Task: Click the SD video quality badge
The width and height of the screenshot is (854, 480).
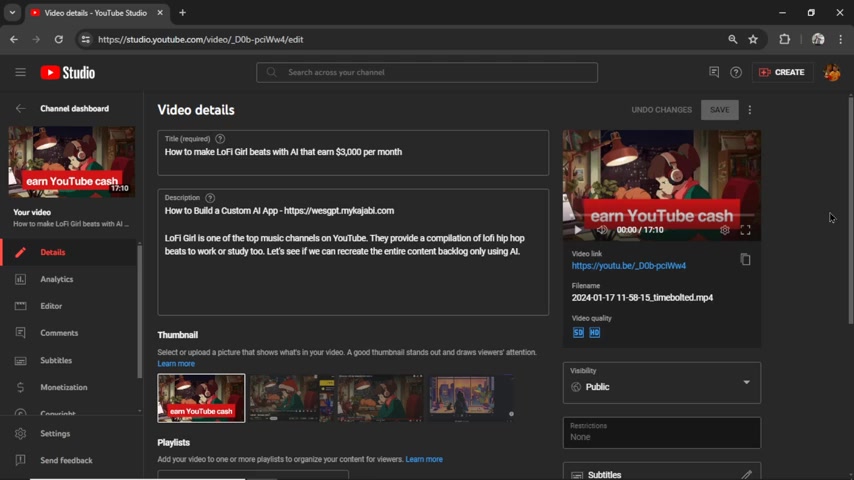Action: [x=578, y=332]
